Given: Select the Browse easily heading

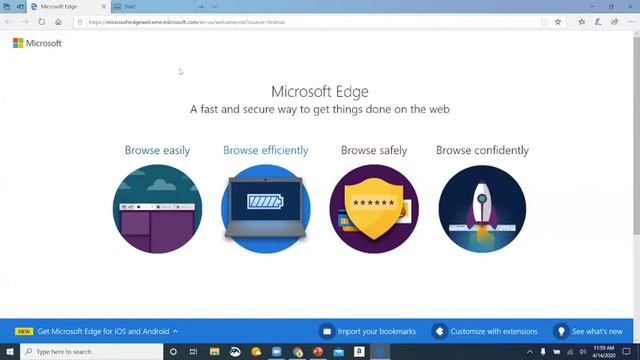Looking at the screenshot, I should pyautogui.click(x=158, y=150).
